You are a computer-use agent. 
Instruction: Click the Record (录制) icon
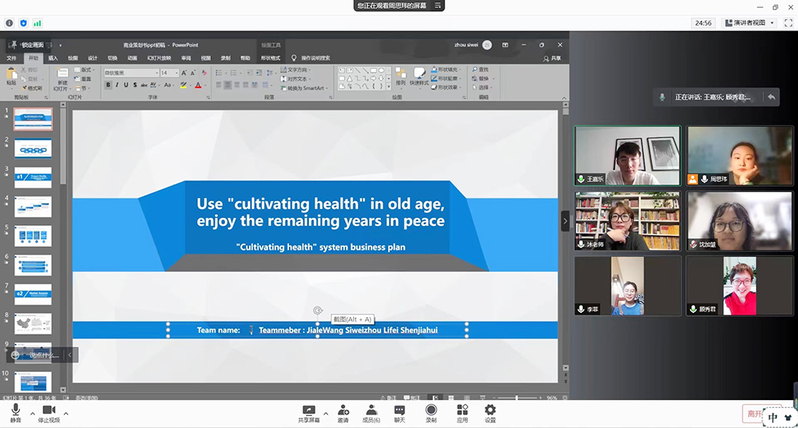(431, 411)
